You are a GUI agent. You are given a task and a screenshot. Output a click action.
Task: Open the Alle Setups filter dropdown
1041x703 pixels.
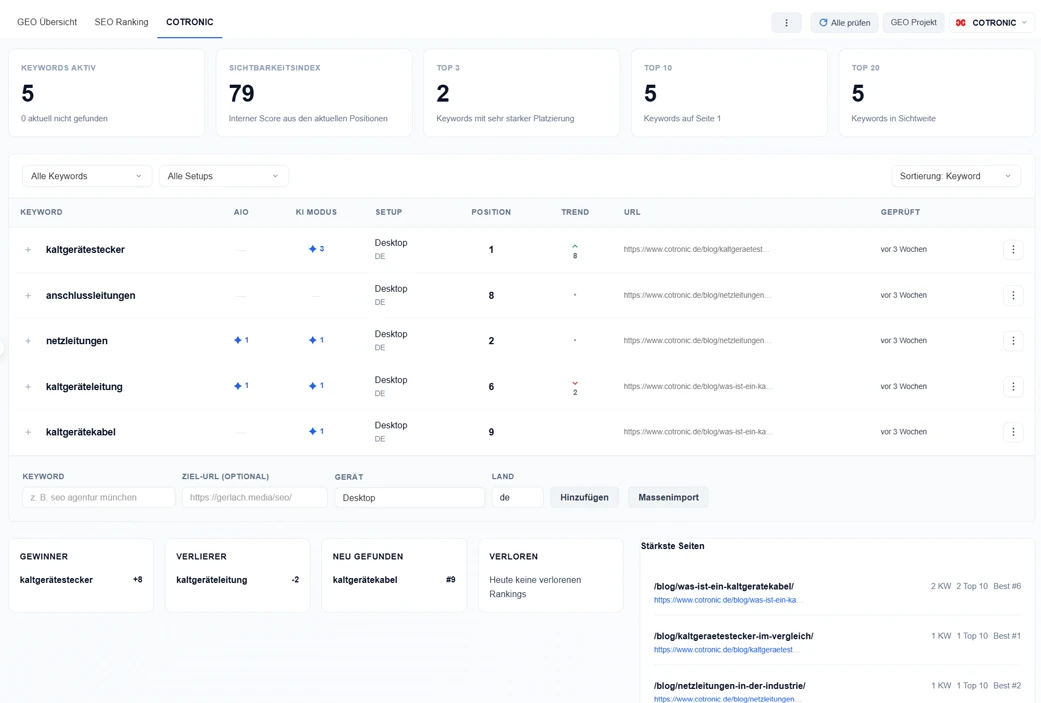coord(223,176)
